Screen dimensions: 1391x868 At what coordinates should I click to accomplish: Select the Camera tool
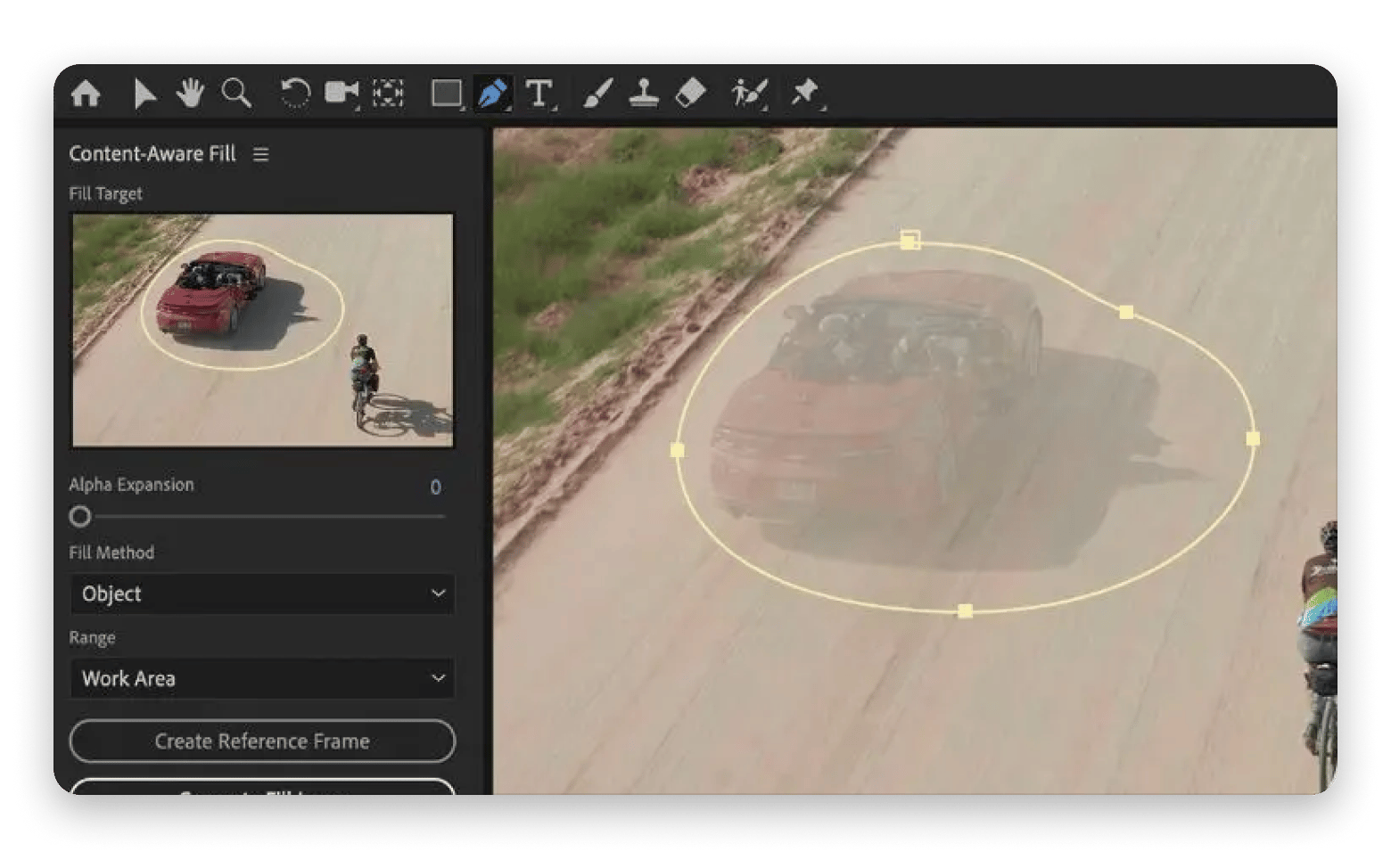pos(343,92)
